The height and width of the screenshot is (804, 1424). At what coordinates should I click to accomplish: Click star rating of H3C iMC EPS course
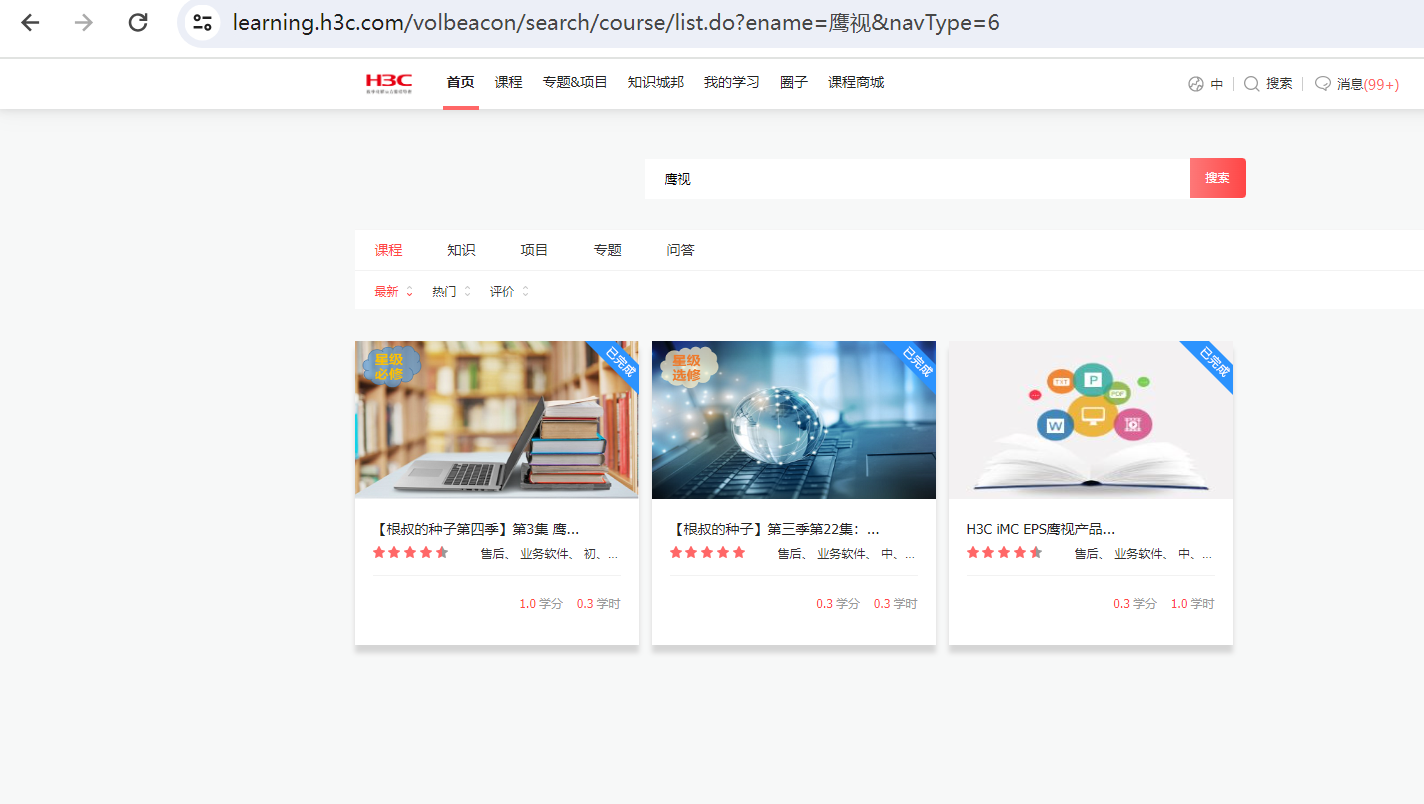[x=1005, y=553]
